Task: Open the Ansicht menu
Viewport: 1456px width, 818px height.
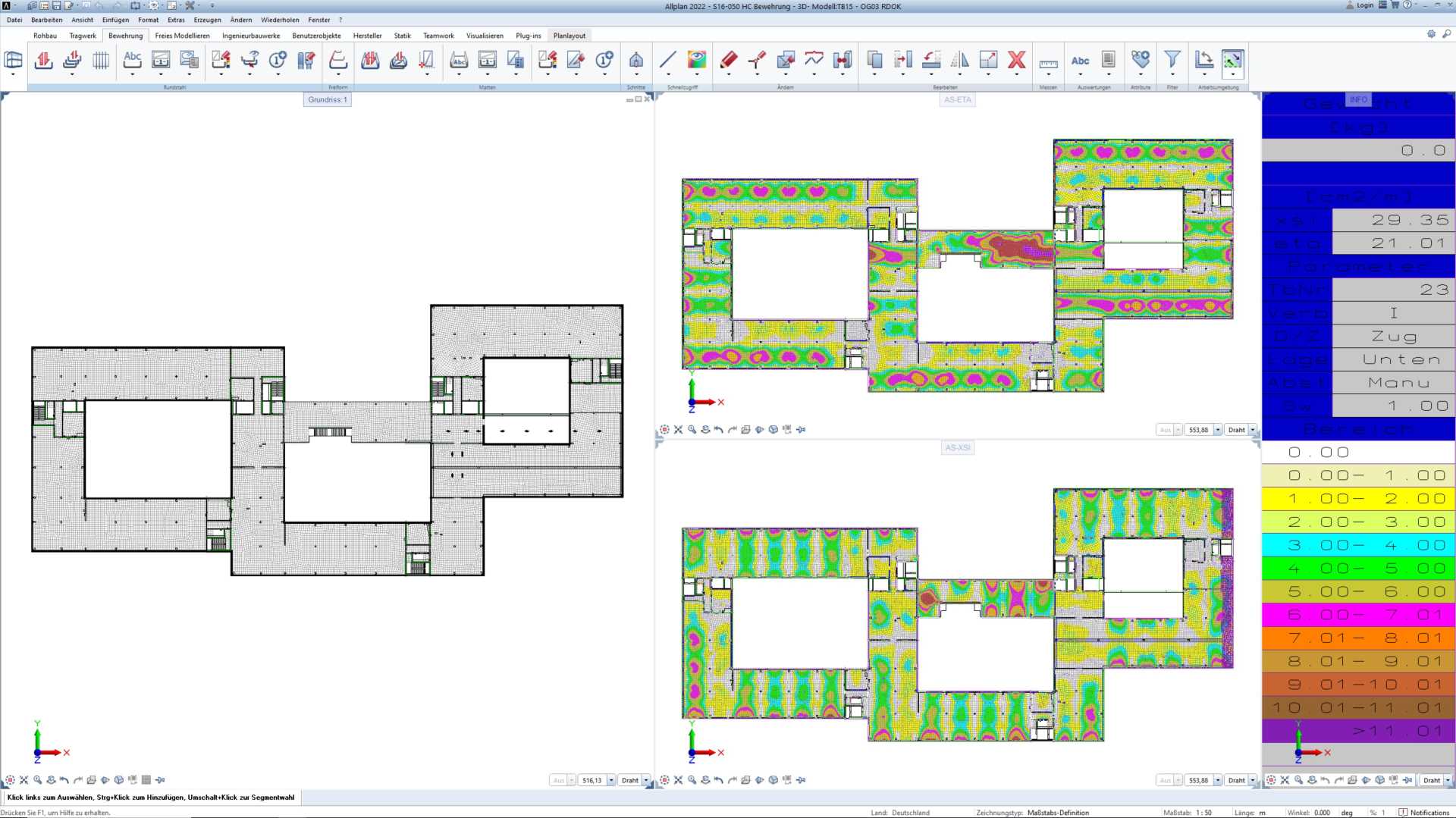Action: pos(82,20)
